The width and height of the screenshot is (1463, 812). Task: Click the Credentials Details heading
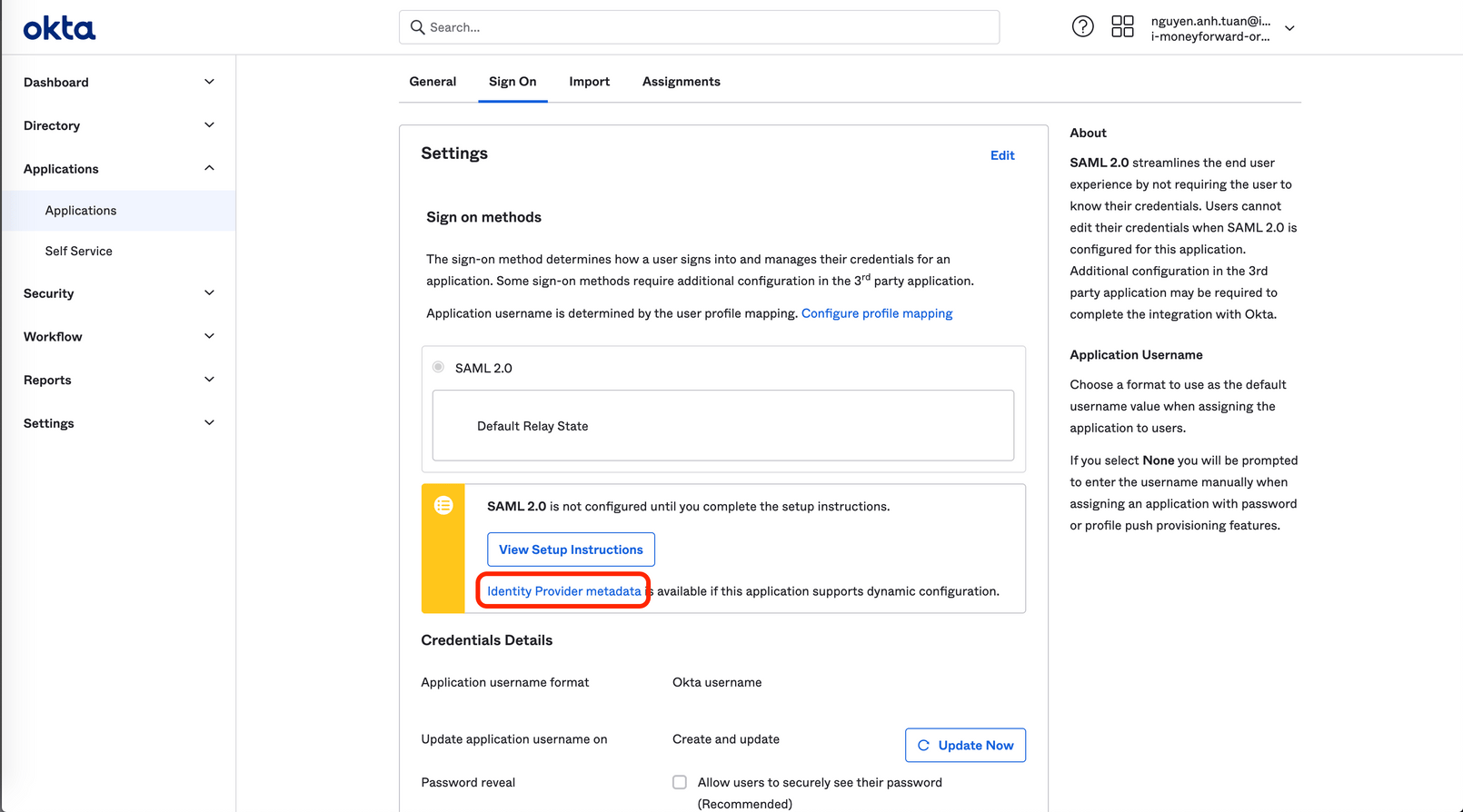pos(487,640)
